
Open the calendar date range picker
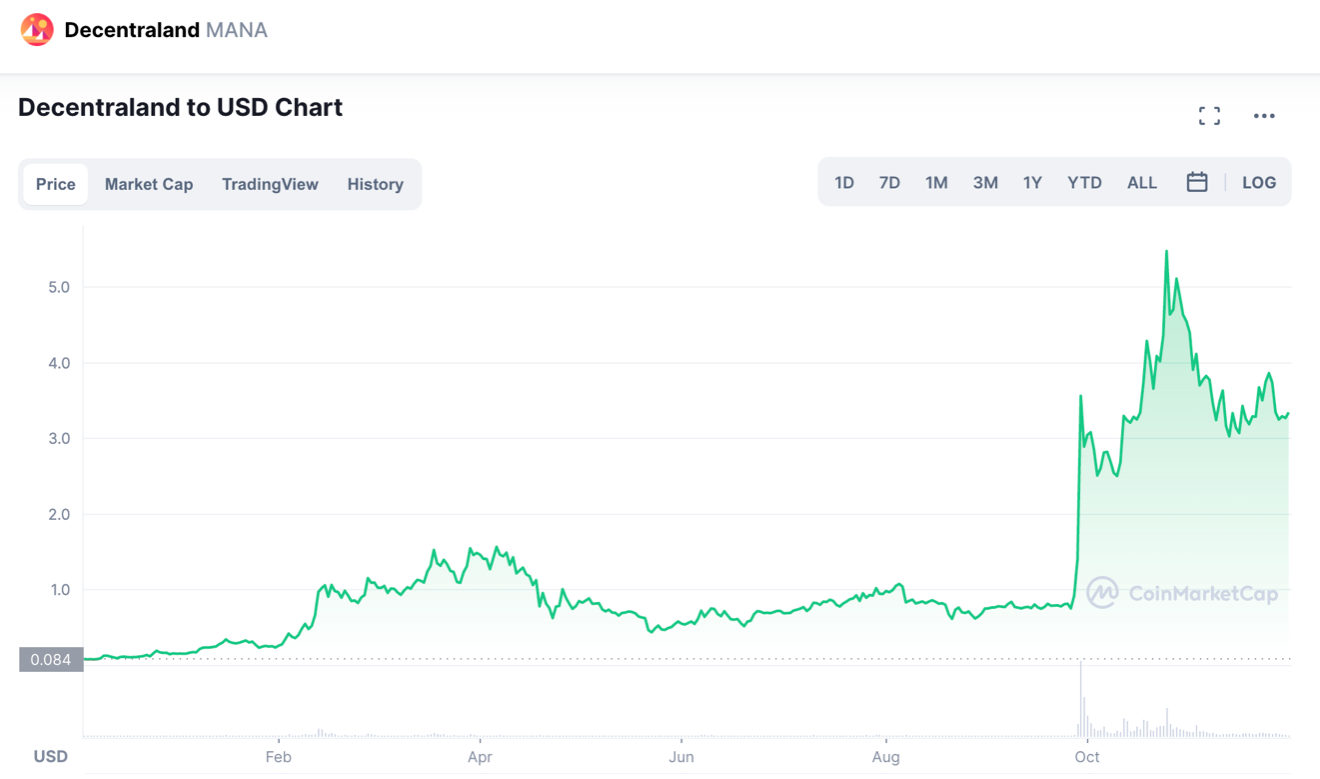pos(1197,182)
